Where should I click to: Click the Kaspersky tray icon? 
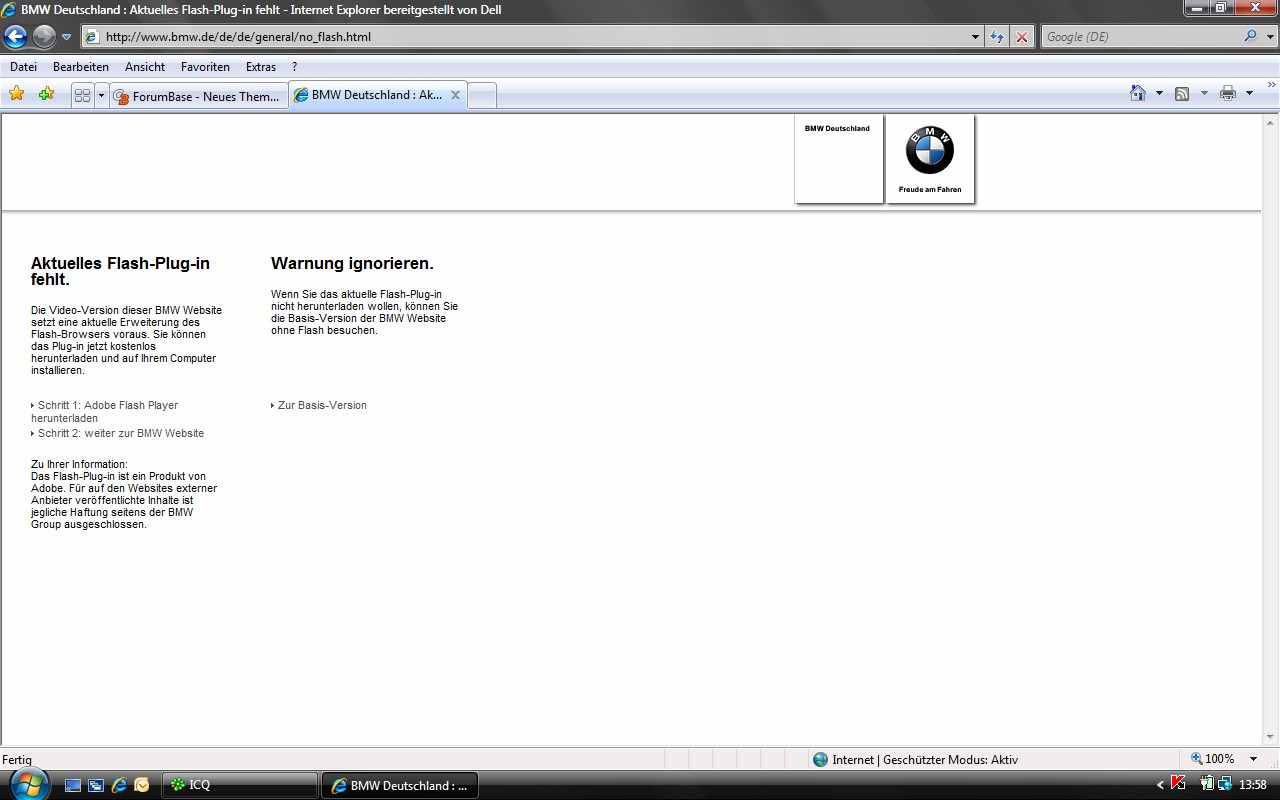pyautogui.click(x=1179, y=784)
